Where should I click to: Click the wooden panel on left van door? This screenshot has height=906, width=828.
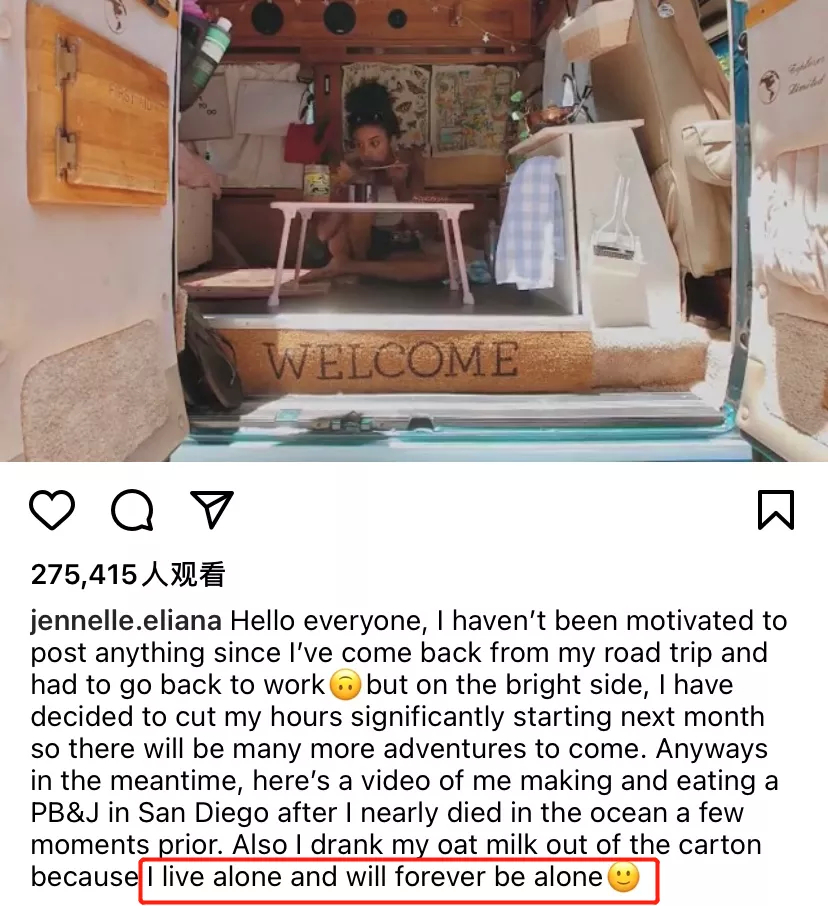click(98, 110)
